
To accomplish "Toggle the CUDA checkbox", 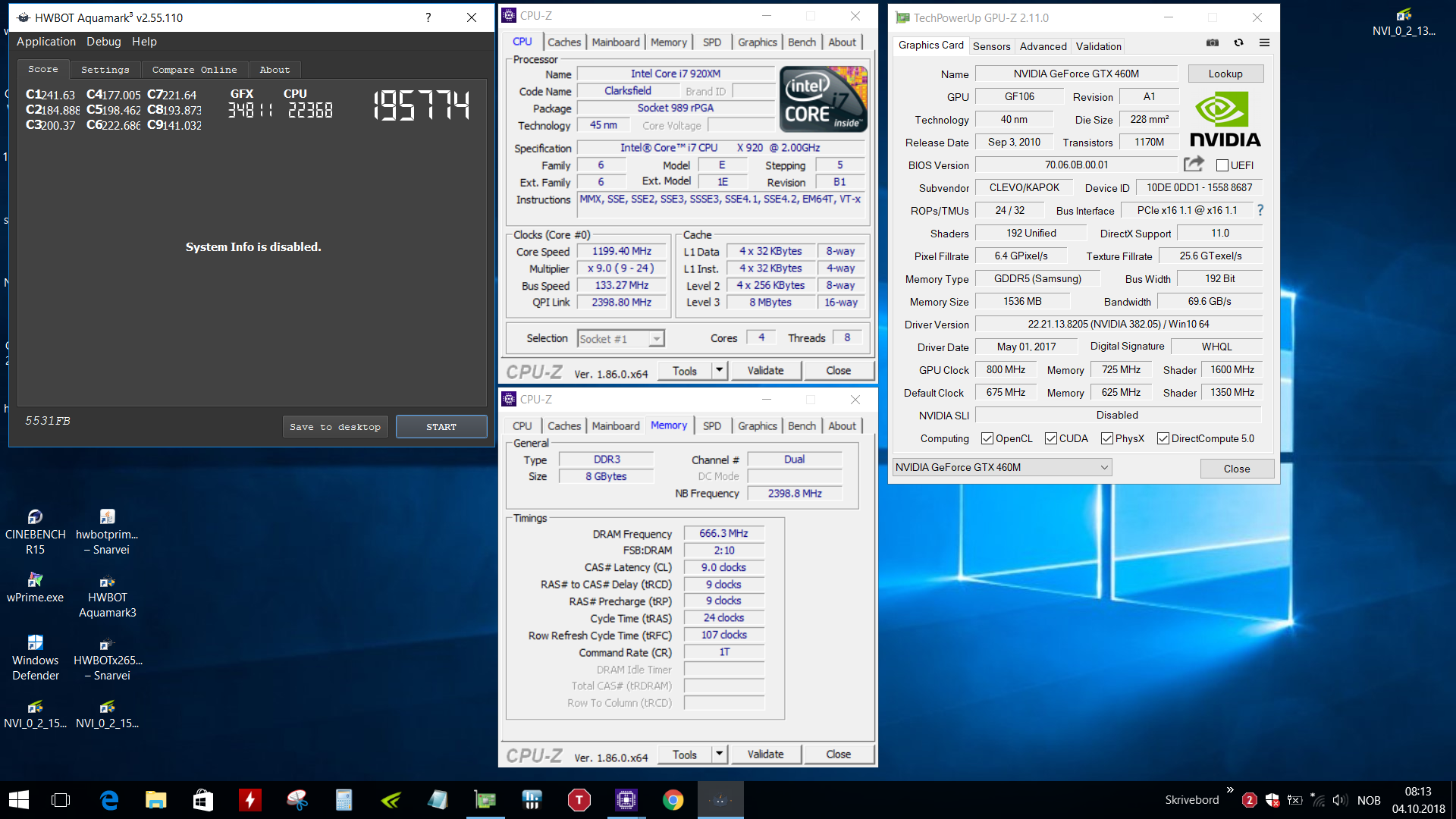I will pos(1051,438).
